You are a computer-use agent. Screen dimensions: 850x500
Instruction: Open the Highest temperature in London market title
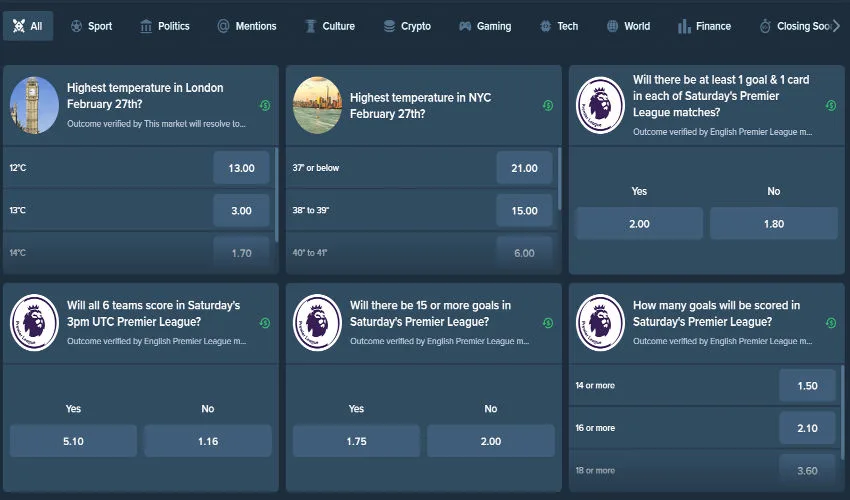click(145, 95)
